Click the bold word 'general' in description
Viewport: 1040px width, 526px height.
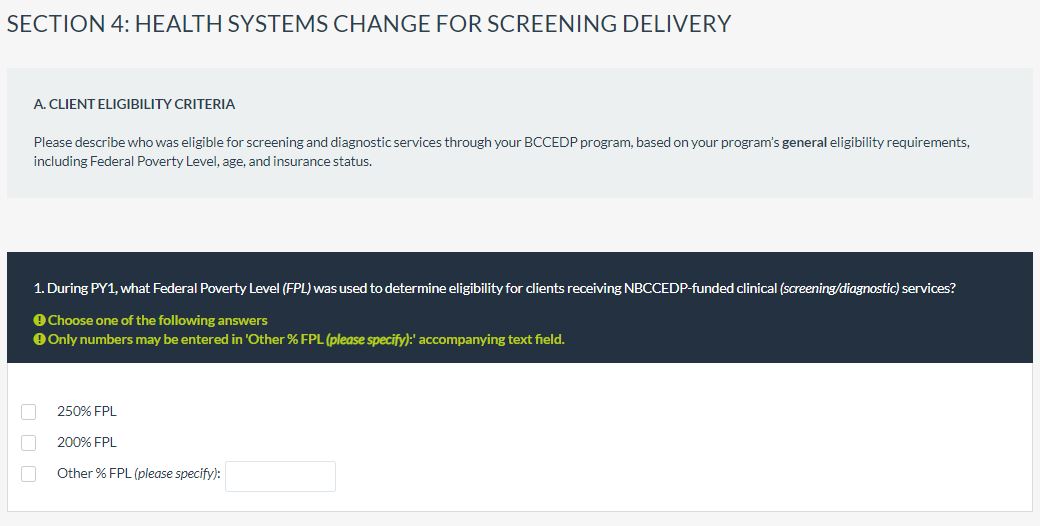point(804,142)
